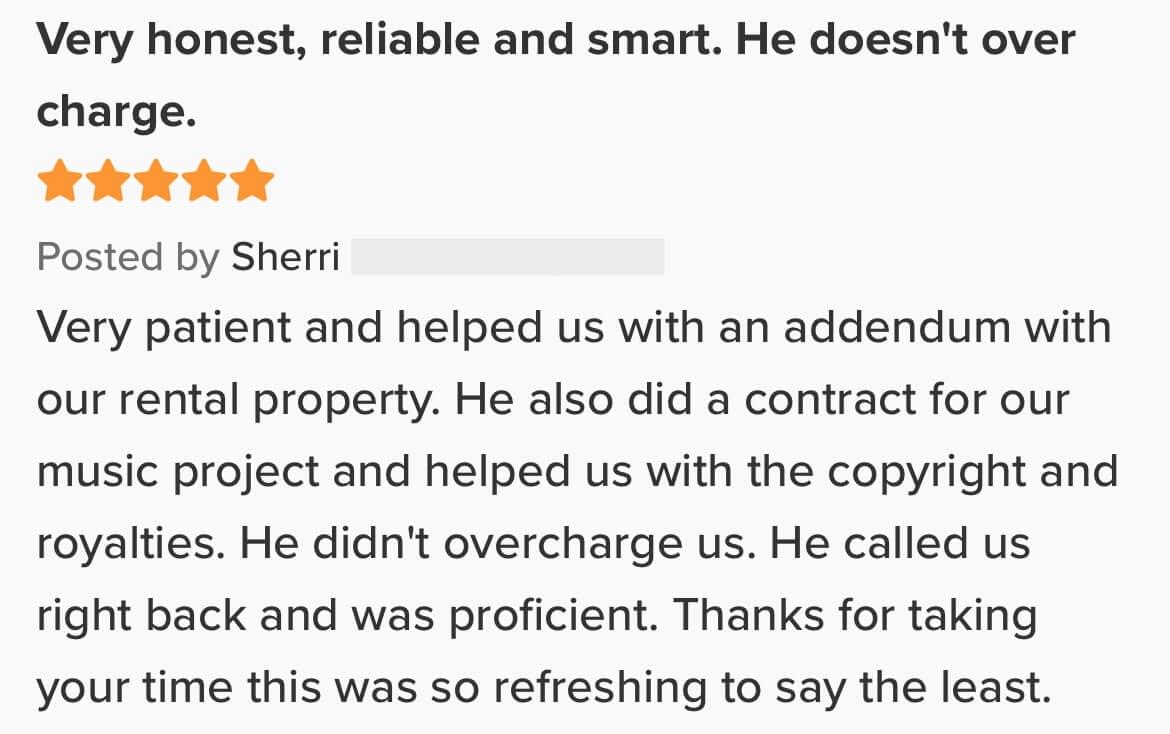1170x734 pixels.
Task: Click the fifth (last) rating star
Action: (251, 182)
